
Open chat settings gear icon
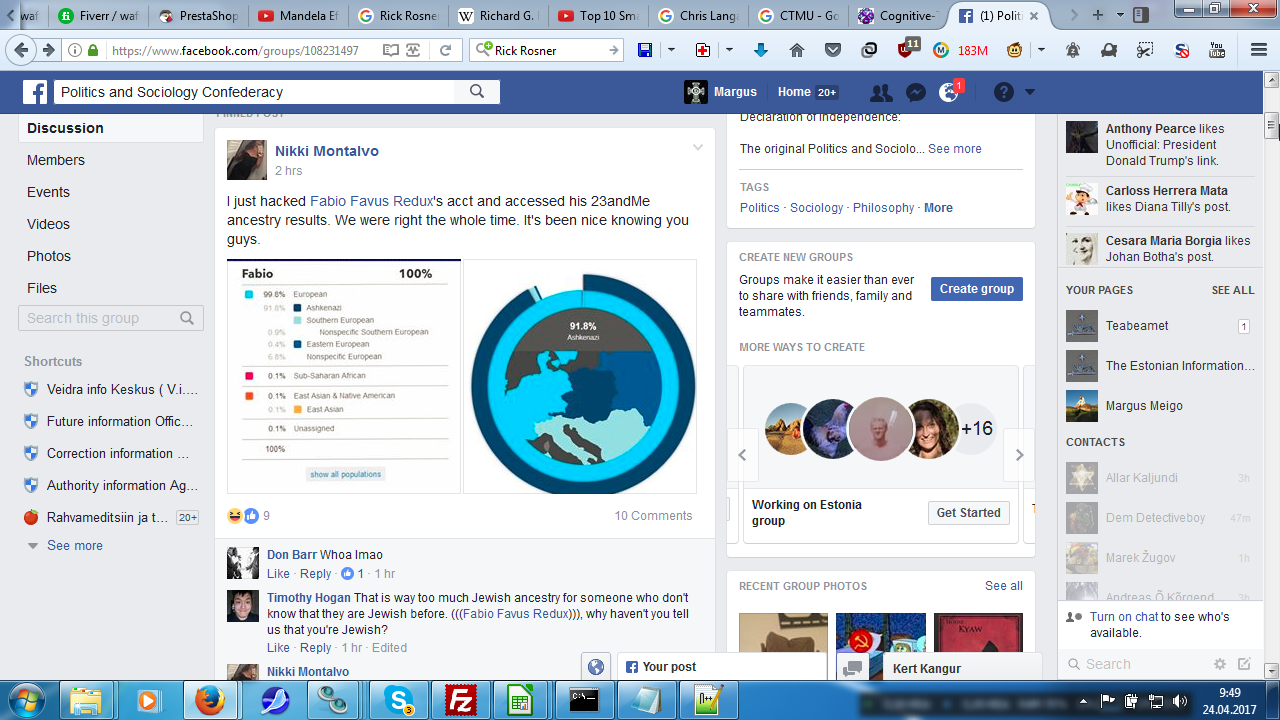(x=1219, y=664)
